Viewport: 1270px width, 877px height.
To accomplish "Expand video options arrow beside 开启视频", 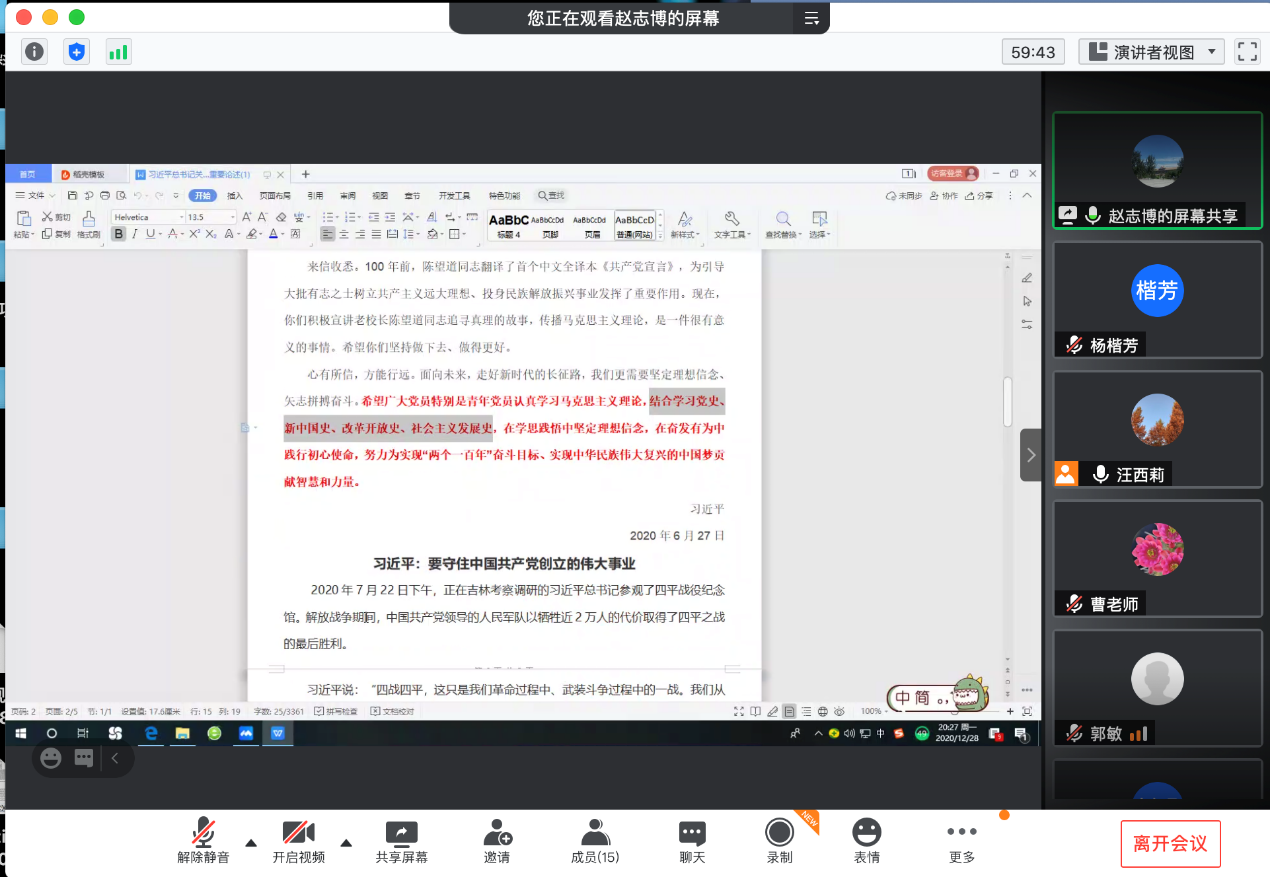I will click(x=346, y=842).
